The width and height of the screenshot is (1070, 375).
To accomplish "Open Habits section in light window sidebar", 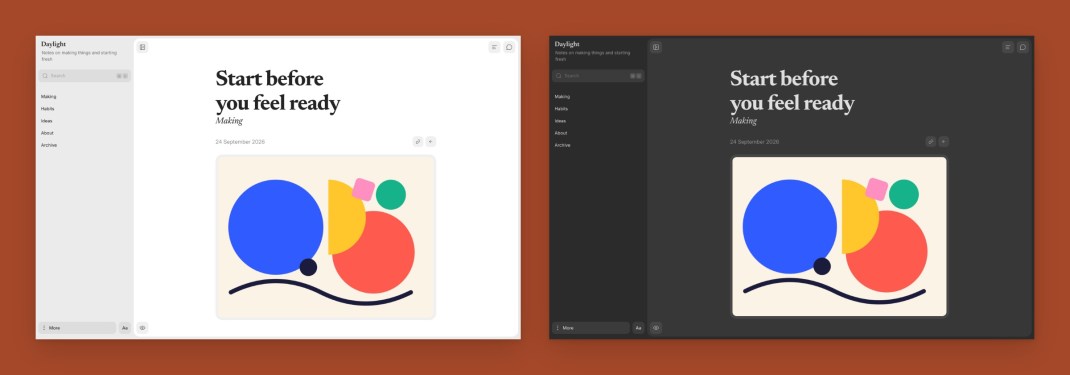I will click(48, 109).
